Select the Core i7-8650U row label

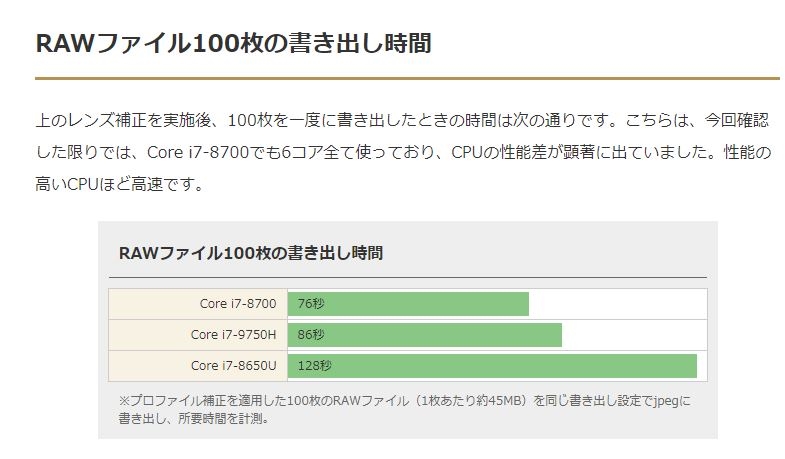tap(234, 366)
